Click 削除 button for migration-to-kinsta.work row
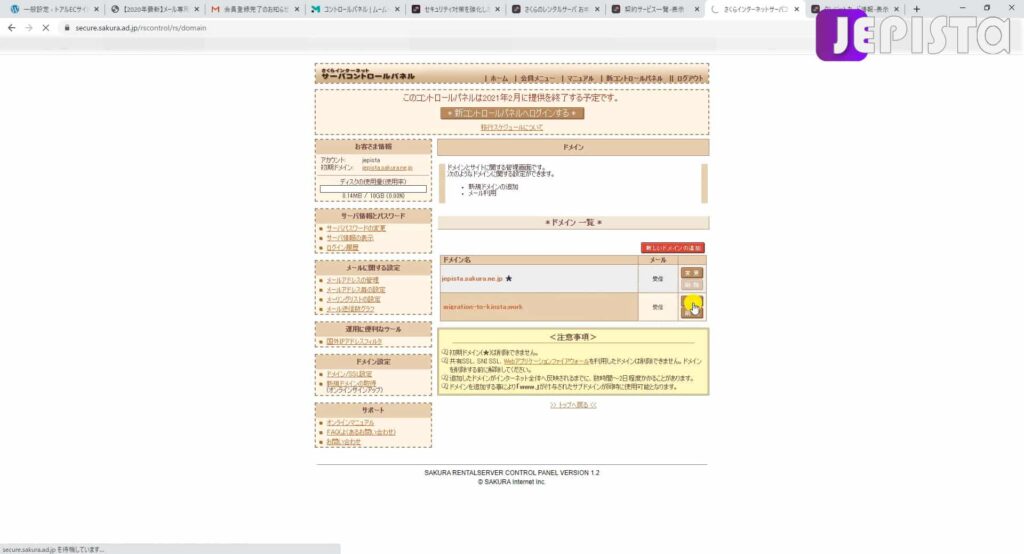The image size is (1024, 554). click(692, 312)
